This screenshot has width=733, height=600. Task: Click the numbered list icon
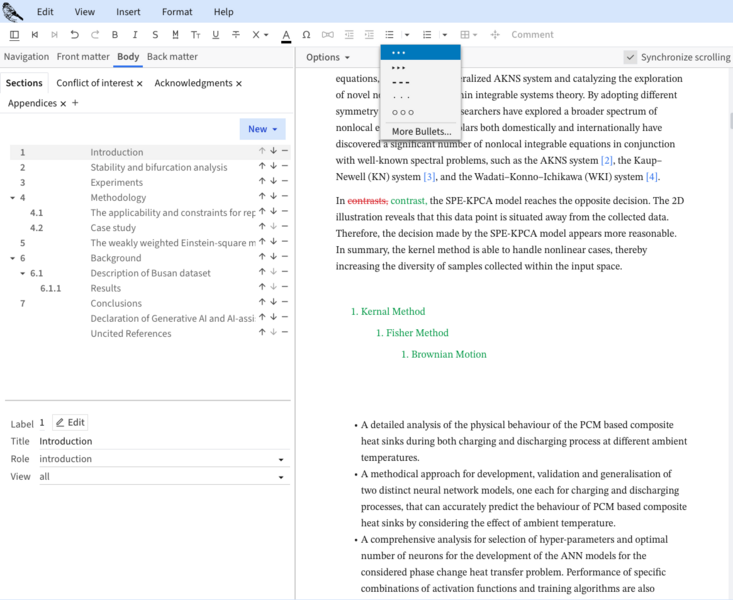pos(427,35)
